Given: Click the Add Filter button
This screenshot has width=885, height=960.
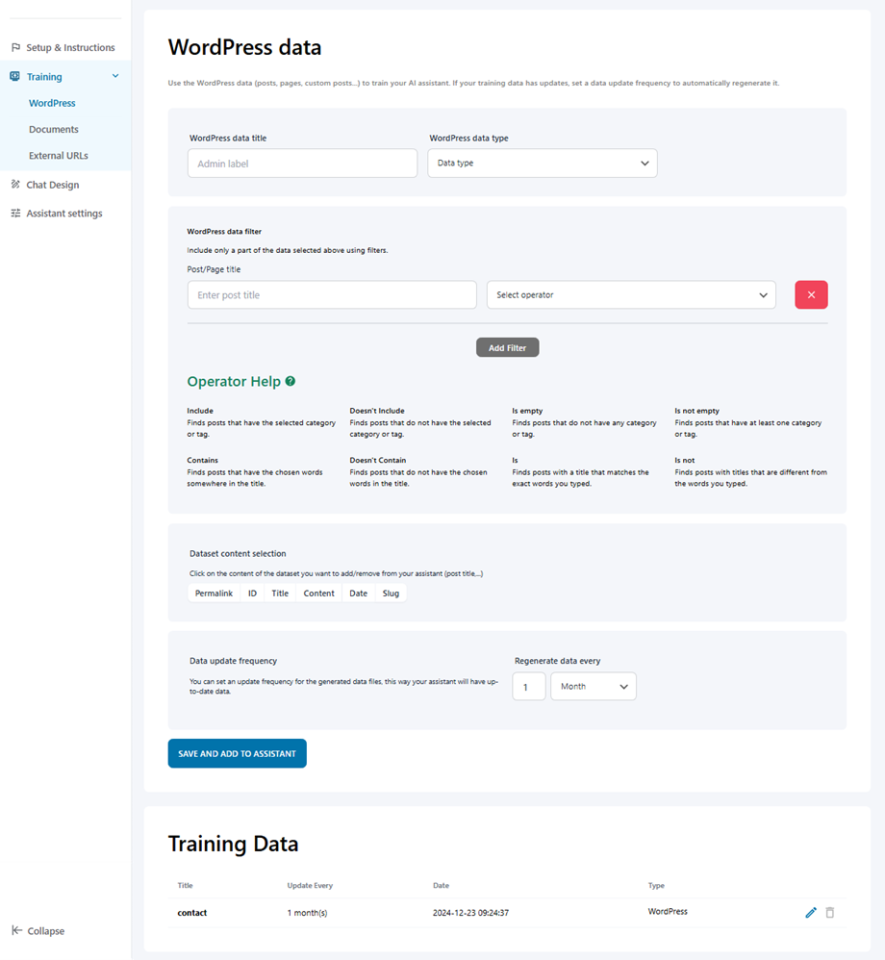Looking at the screenshot, I should point(507,347).
